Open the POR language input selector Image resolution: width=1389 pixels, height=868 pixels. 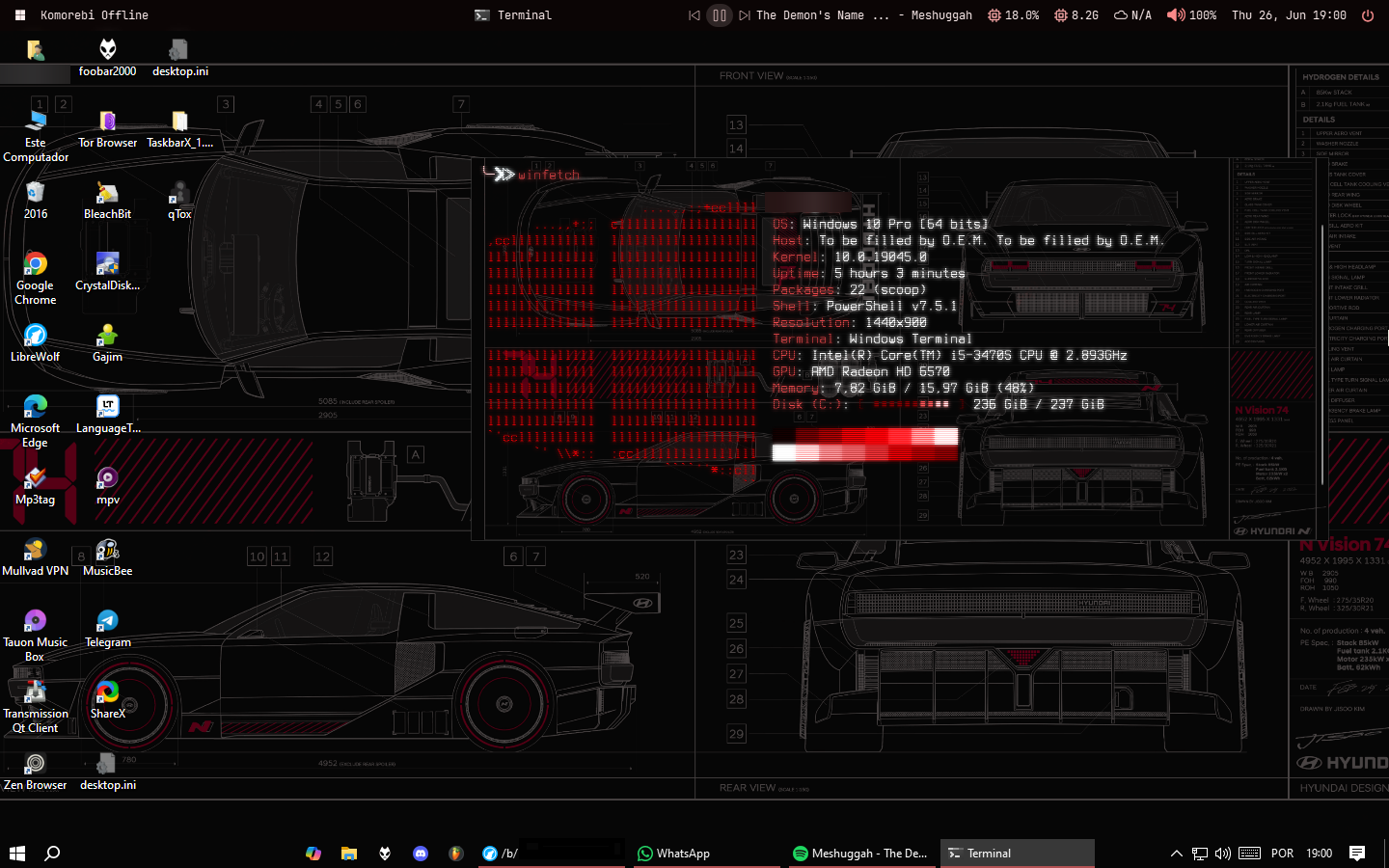1283,853
